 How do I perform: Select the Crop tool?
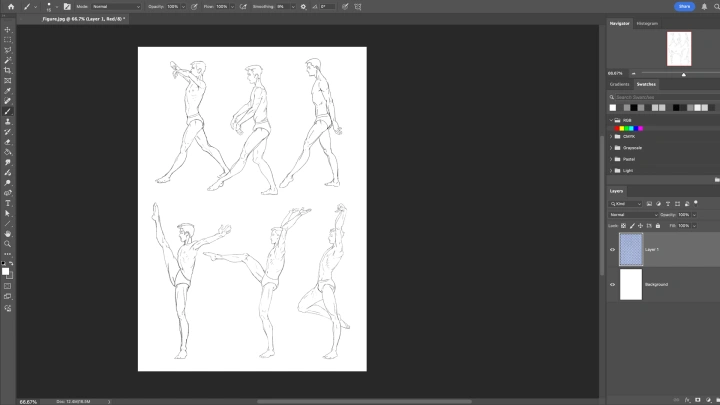(x=7, y=70)
